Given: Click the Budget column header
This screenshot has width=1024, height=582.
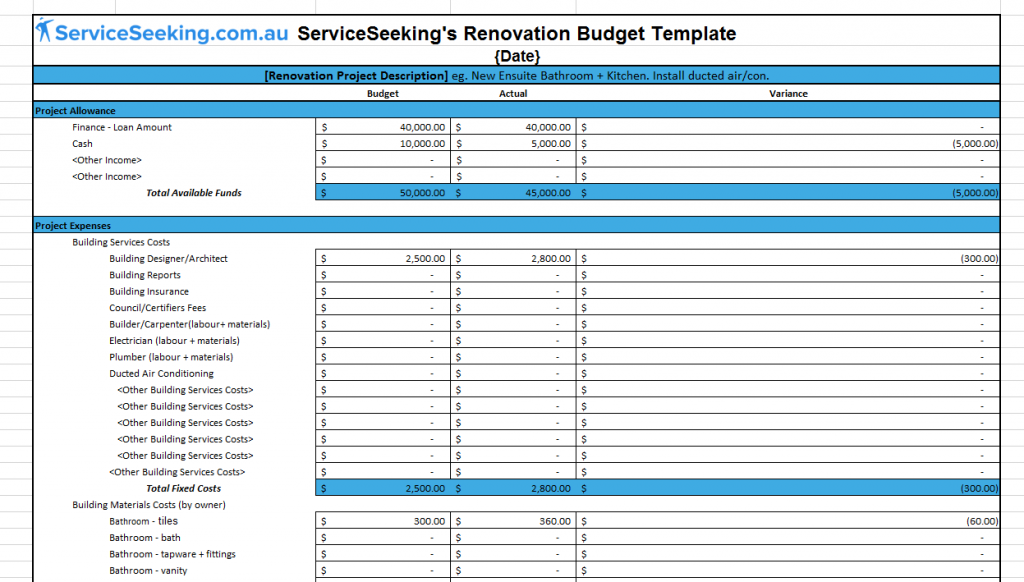Looking at the screenshot, I should pyautogui.click(x=383, y=93).
